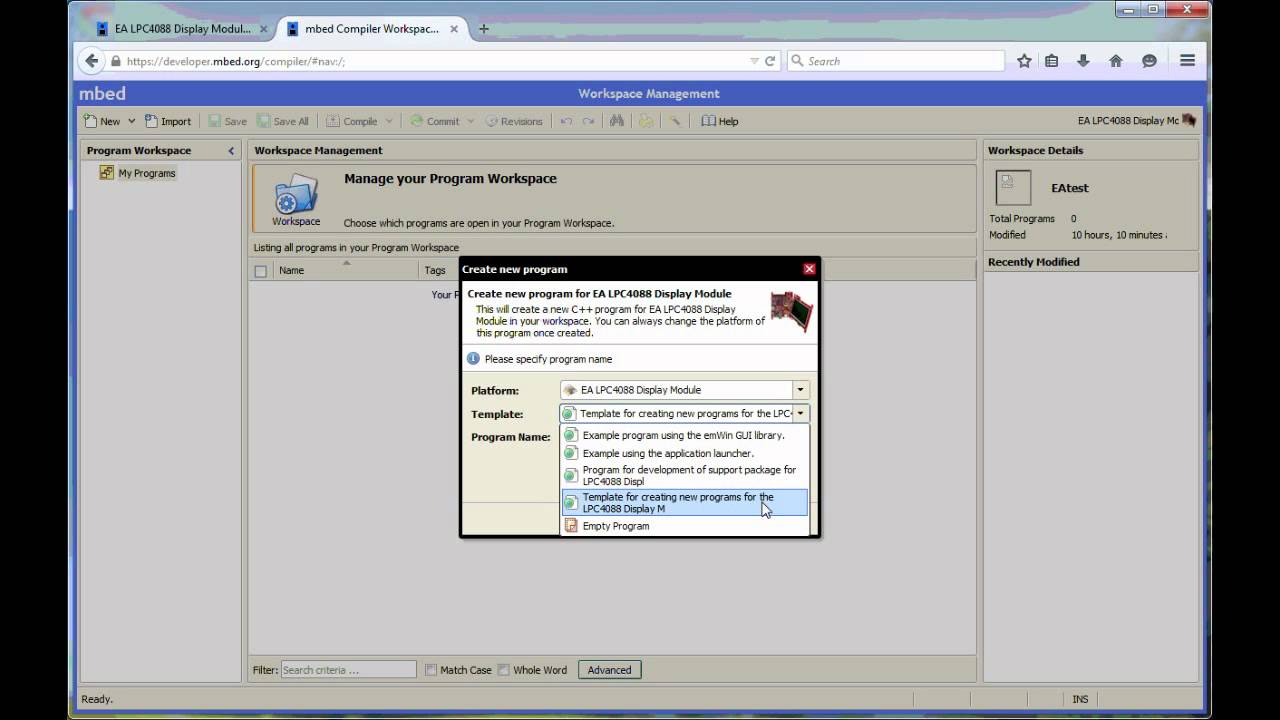The image size is (1280, 720).
Task: Choose the emWin GUI library example
Action: [685, 435]
